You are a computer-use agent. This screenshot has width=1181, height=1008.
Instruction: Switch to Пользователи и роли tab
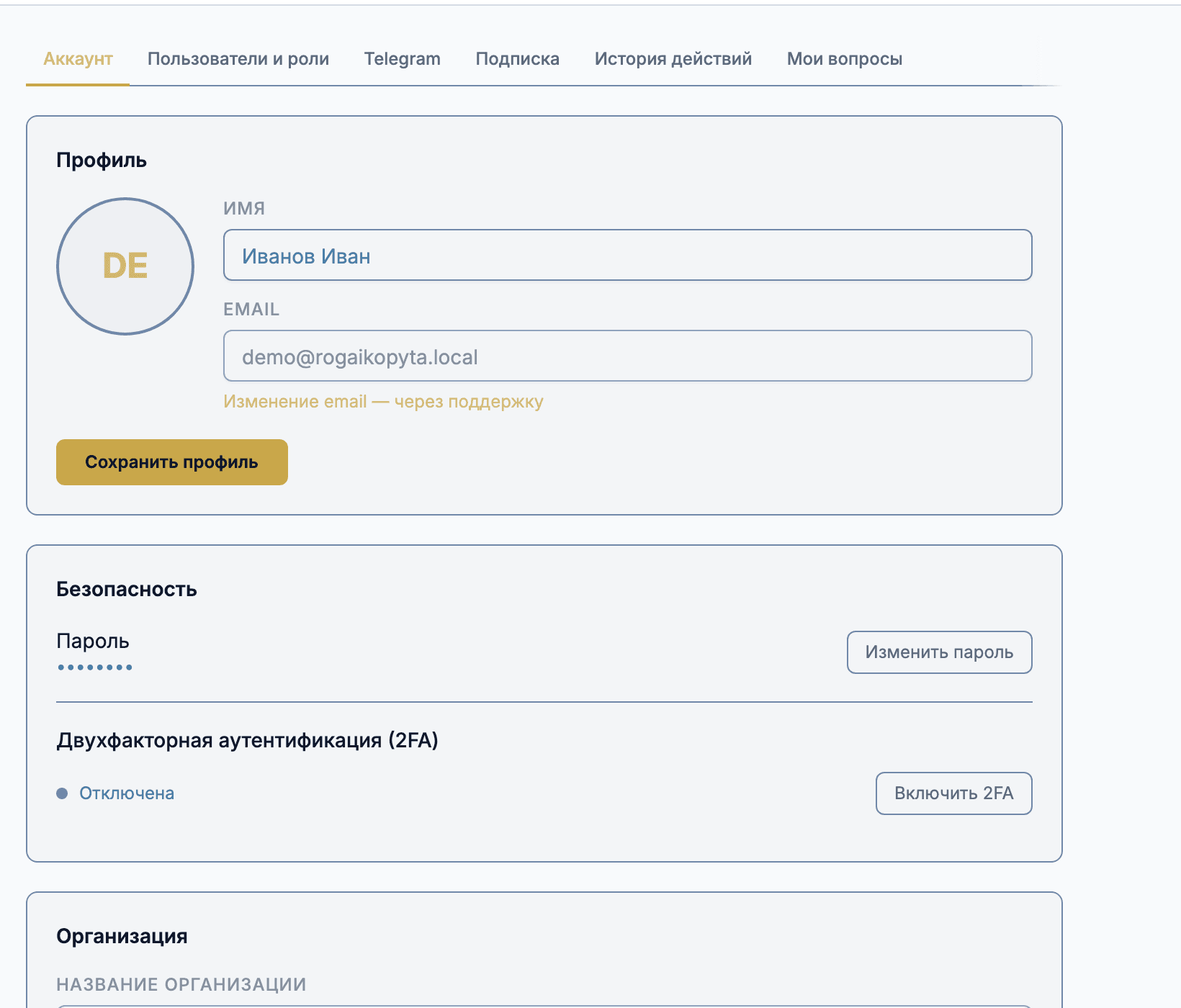(x=238, y=59)
